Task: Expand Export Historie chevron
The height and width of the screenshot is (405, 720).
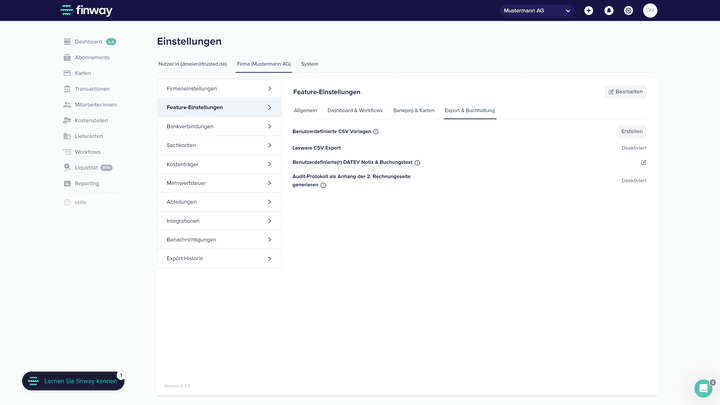Action: pyautogui.click(x=270, y=259)
